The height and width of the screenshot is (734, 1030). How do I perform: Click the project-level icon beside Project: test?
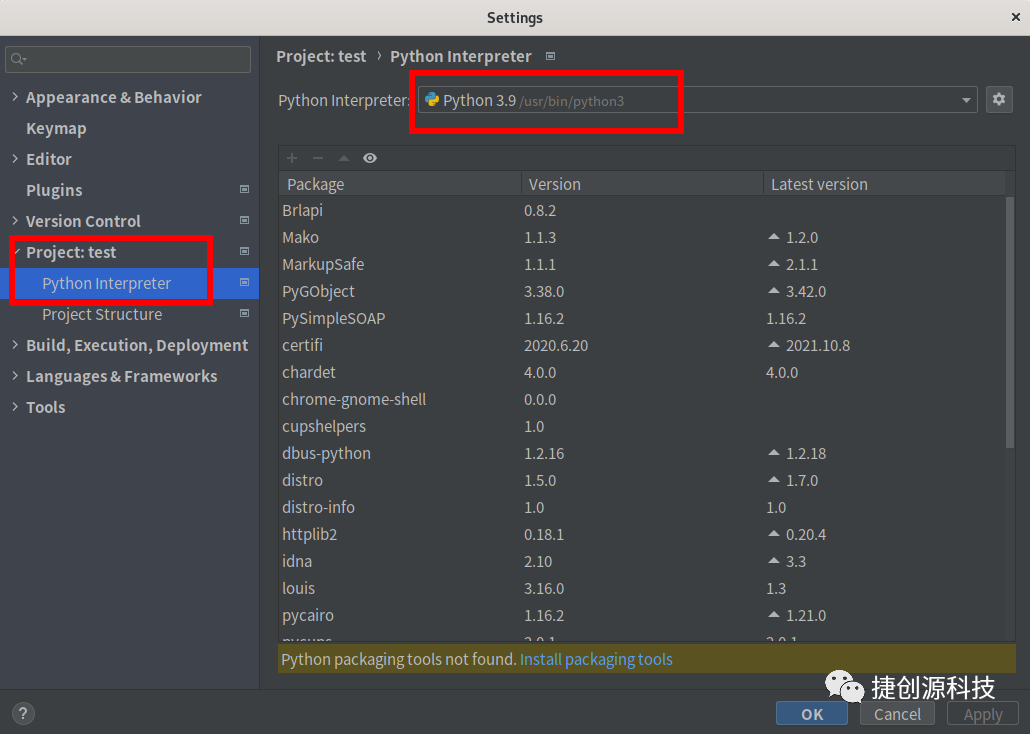pyautogui.click(x=244, y=251)
